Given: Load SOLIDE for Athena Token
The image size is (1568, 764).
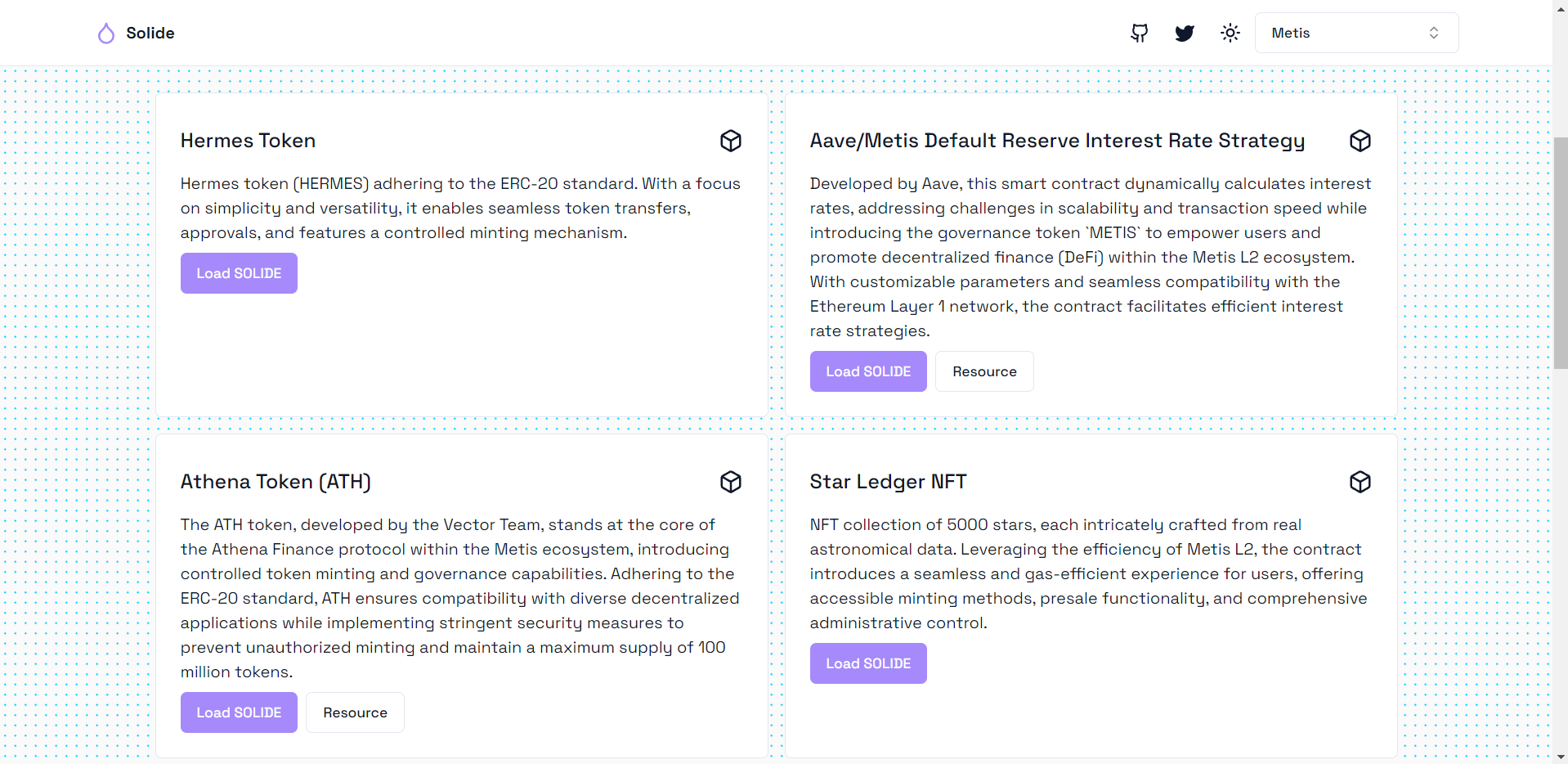Looking at the screenshot, I should [239, 712].
